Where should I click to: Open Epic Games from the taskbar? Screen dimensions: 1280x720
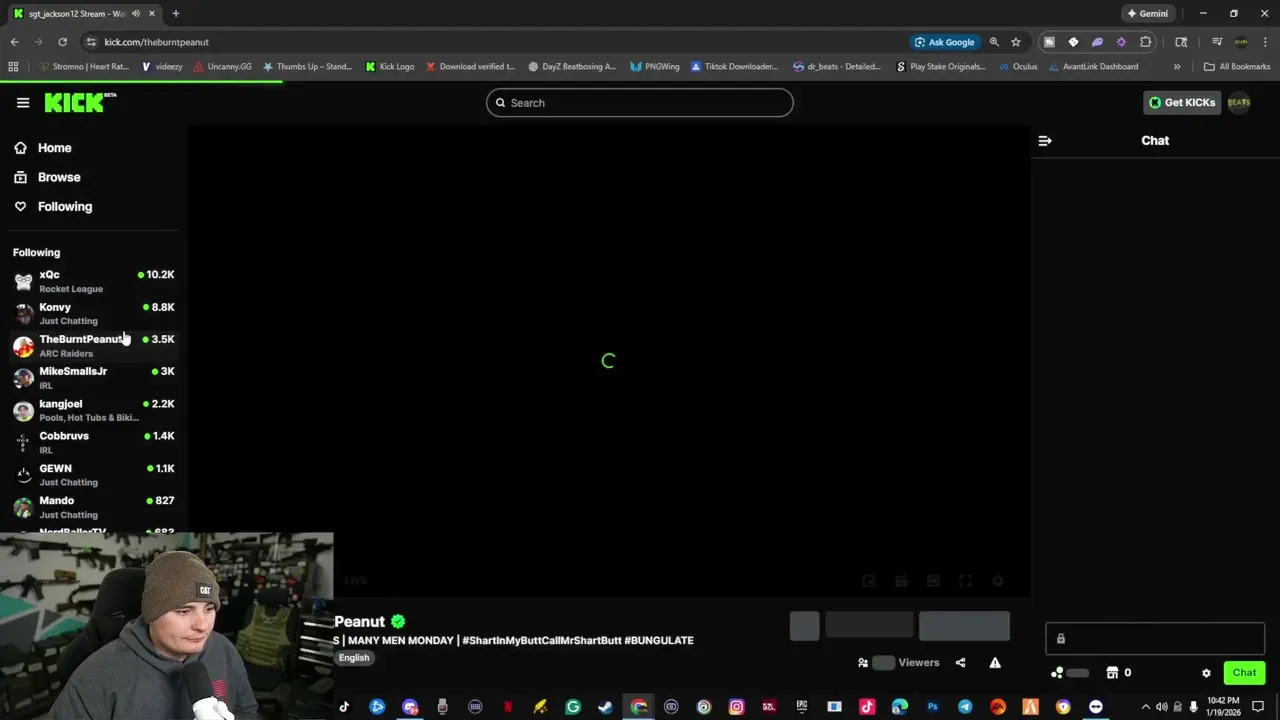[801, 707]
